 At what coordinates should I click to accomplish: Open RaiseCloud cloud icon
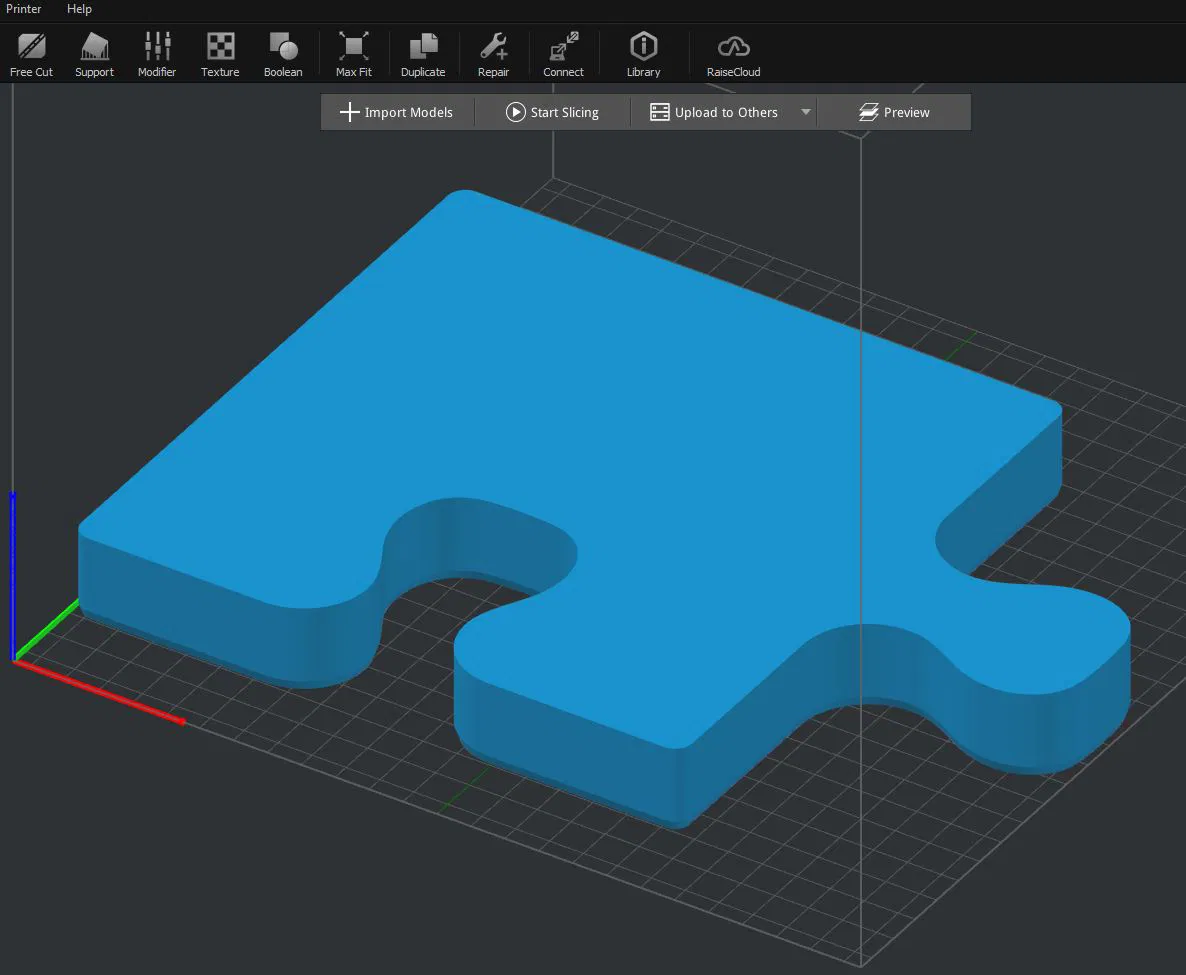coord(734,47)
